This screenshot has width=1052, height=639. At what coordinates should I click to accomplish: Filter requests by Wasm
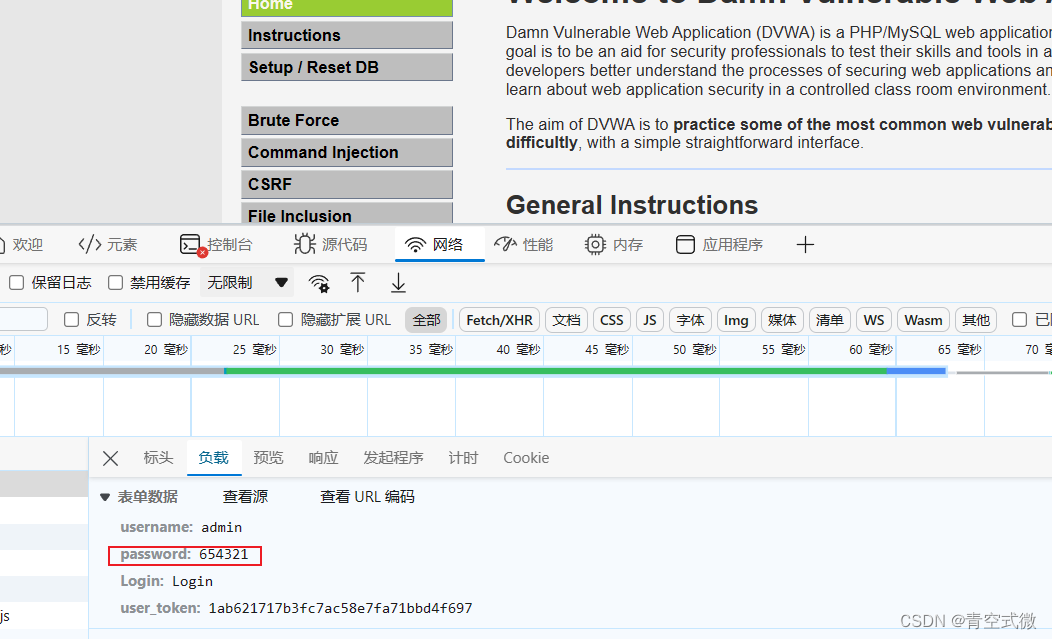923,320
